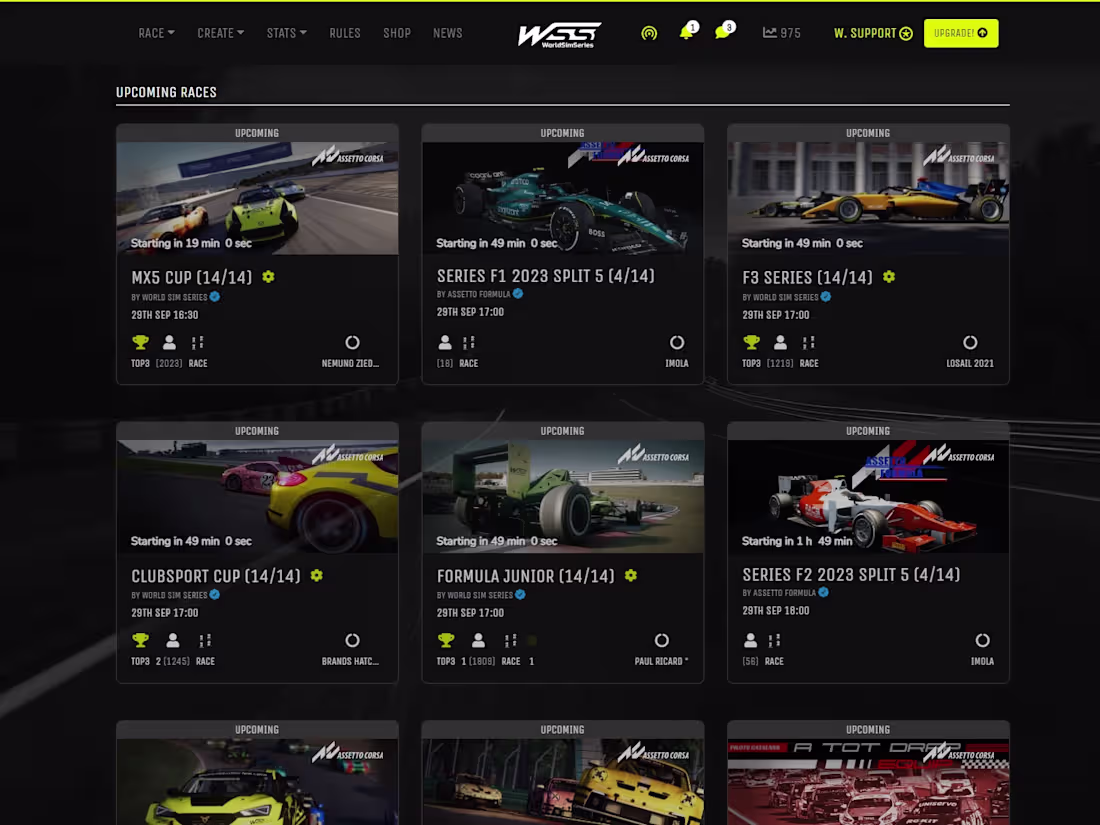Image resolution: width=1100 pixels, height=825 pixels.
Task: Click the Upgrade button
Action: [x=960, y=33]
